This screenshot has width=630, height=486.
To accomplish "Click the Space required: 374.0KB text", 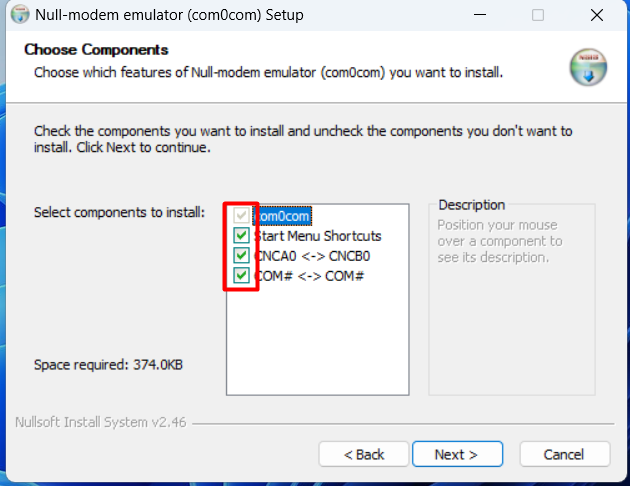I will (108, 365).
